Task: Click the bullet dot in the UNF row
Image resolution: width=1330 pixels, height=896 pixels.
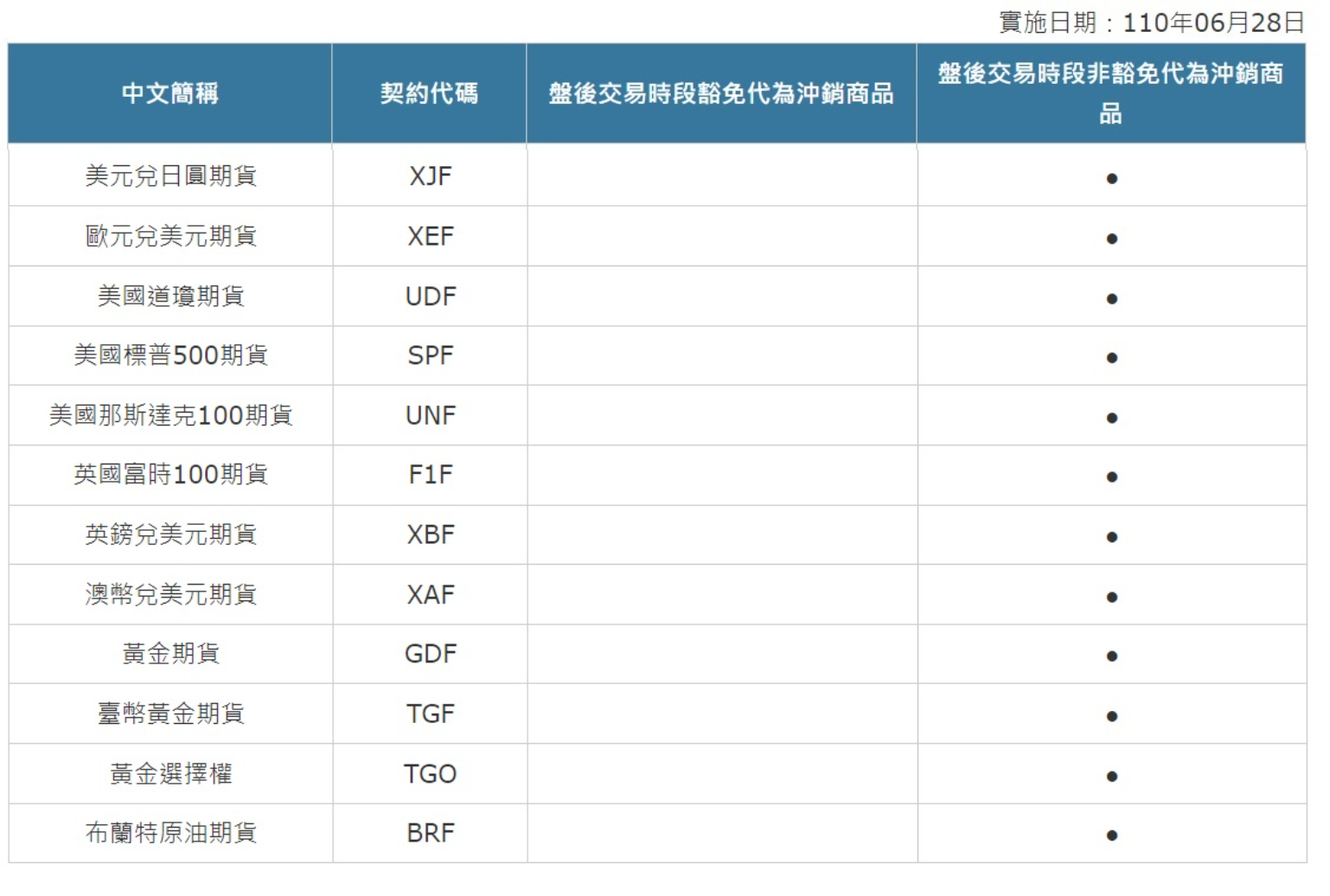Action: pos(1111,418)
